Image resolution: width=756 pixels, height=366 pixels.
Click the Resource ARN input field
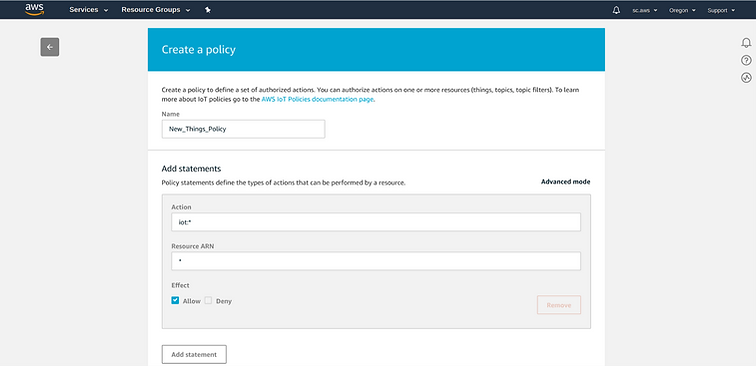click(x=376, y=261)
